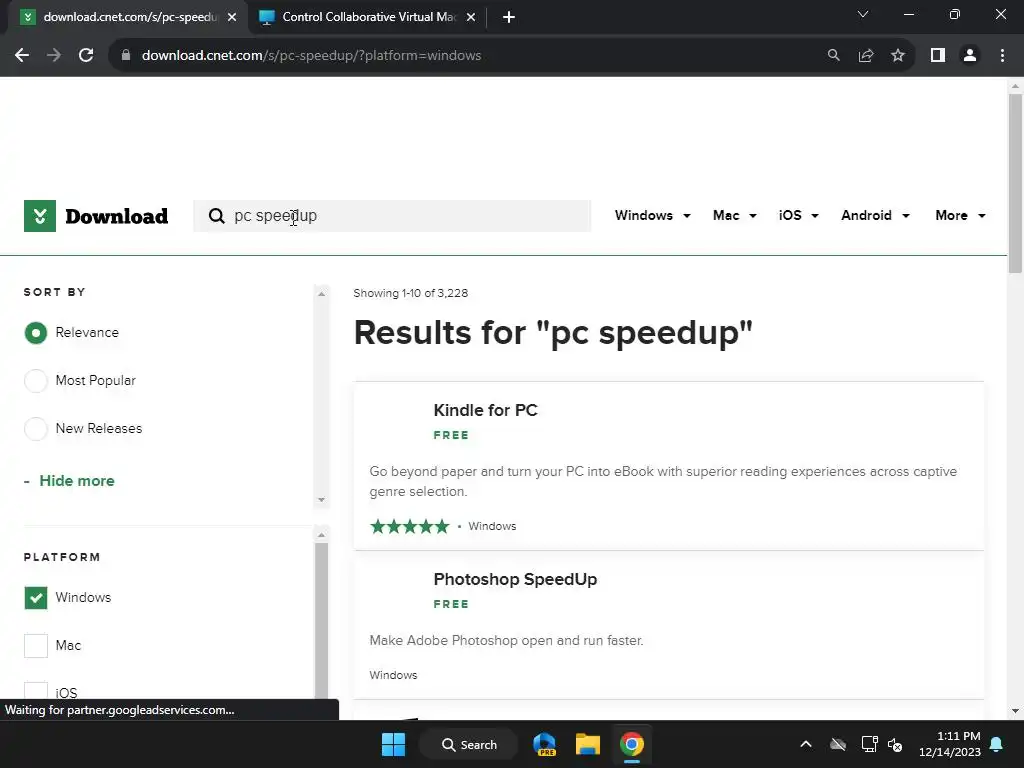Go back to the previous page
Viewport: 1024px width, 768px height.
22,56
